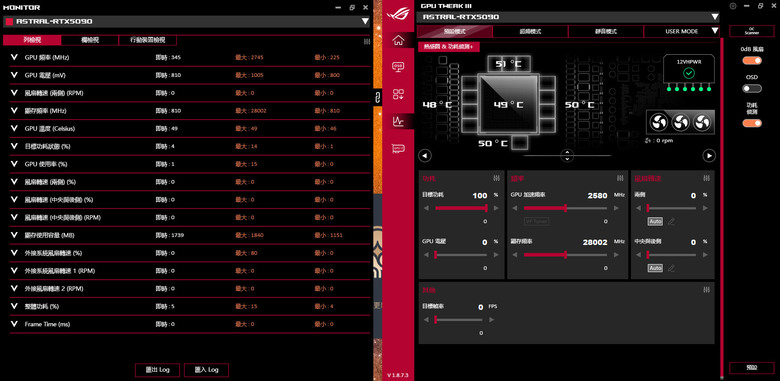This screenshot has width=780, height=381.
Task: Edit center fan curve pencil icon
Action: click(672, 268)
